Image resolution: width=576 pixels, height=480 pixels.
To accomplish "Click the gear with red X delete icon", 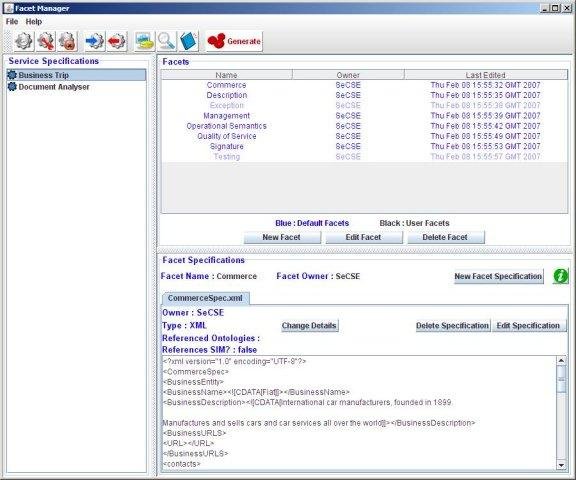I will click(x=68, y=41).
